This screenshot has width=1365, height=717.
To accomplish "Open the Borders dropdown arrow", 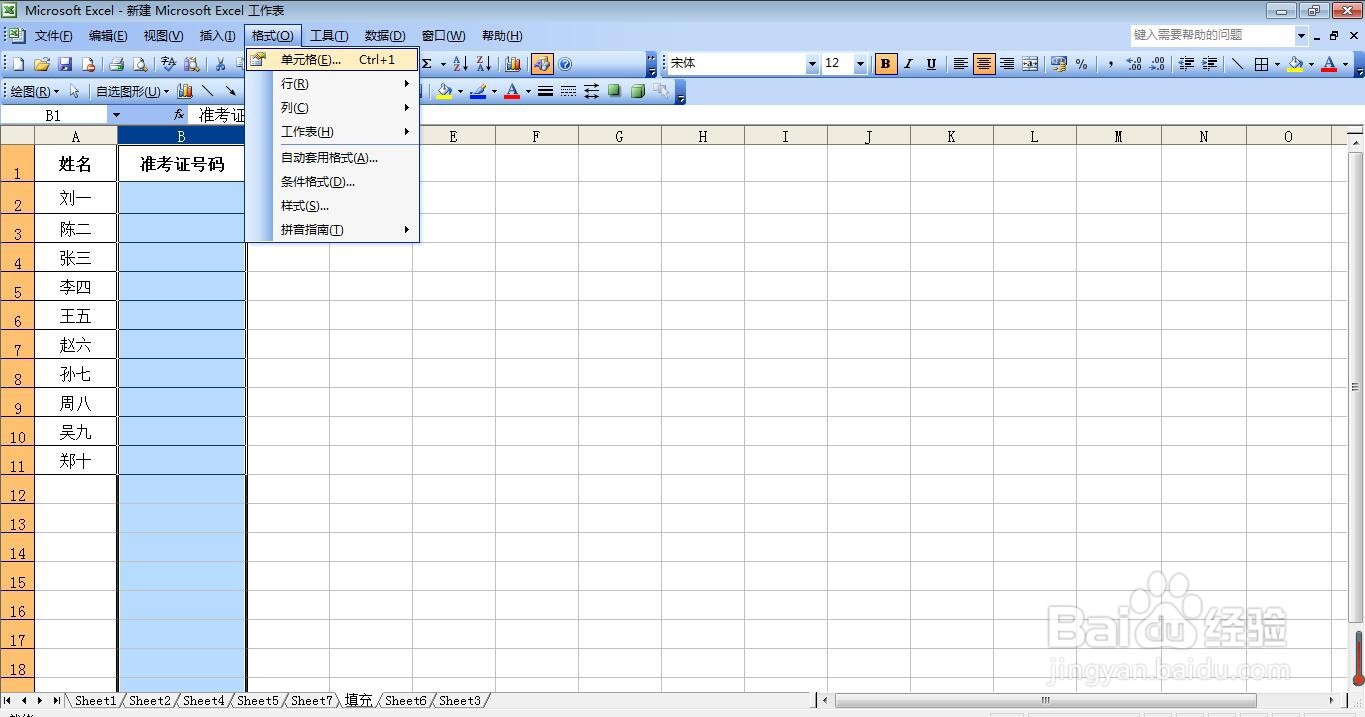I will [1277, 64].
